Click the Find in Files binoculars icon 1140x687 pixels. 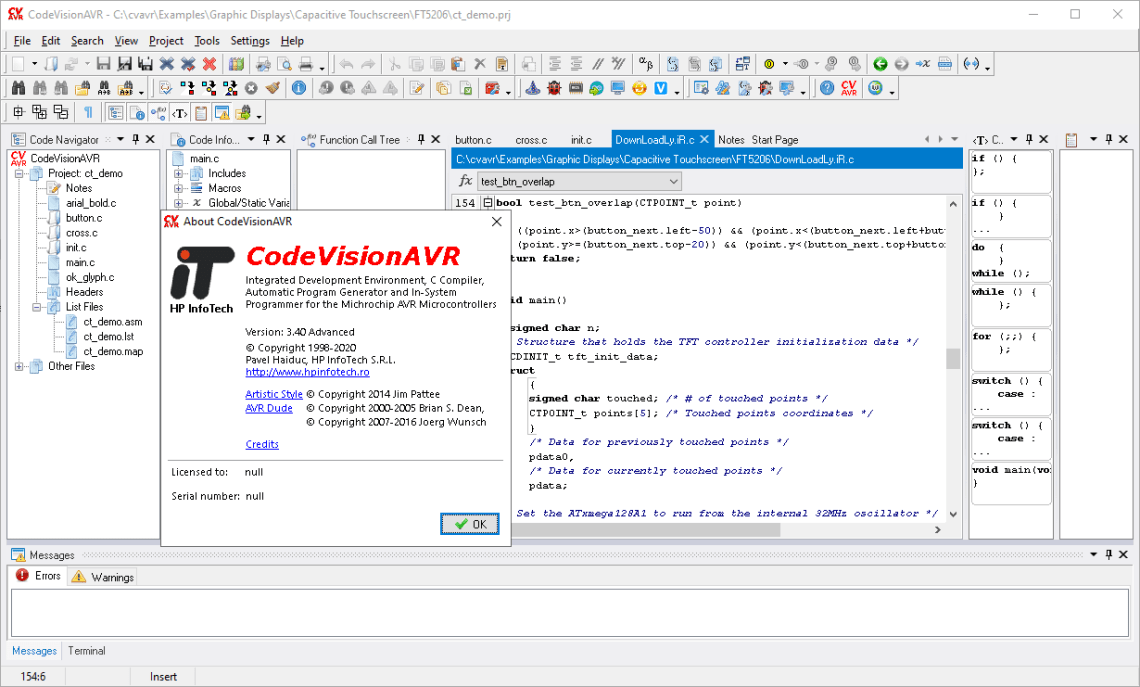[81, 87]
